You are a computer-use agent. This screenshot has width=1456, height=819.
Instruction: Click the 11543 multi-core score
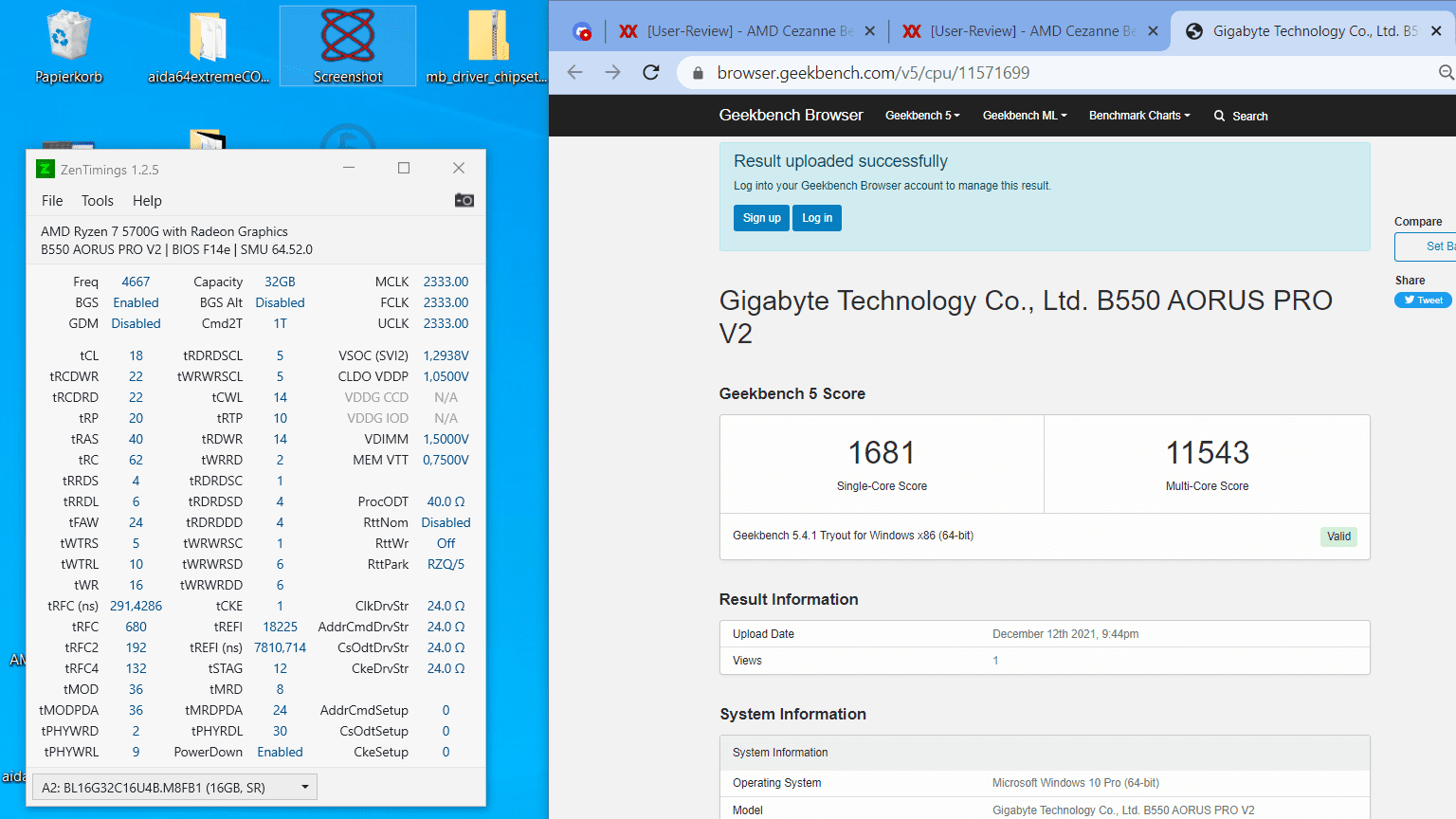coord(1207,453)
